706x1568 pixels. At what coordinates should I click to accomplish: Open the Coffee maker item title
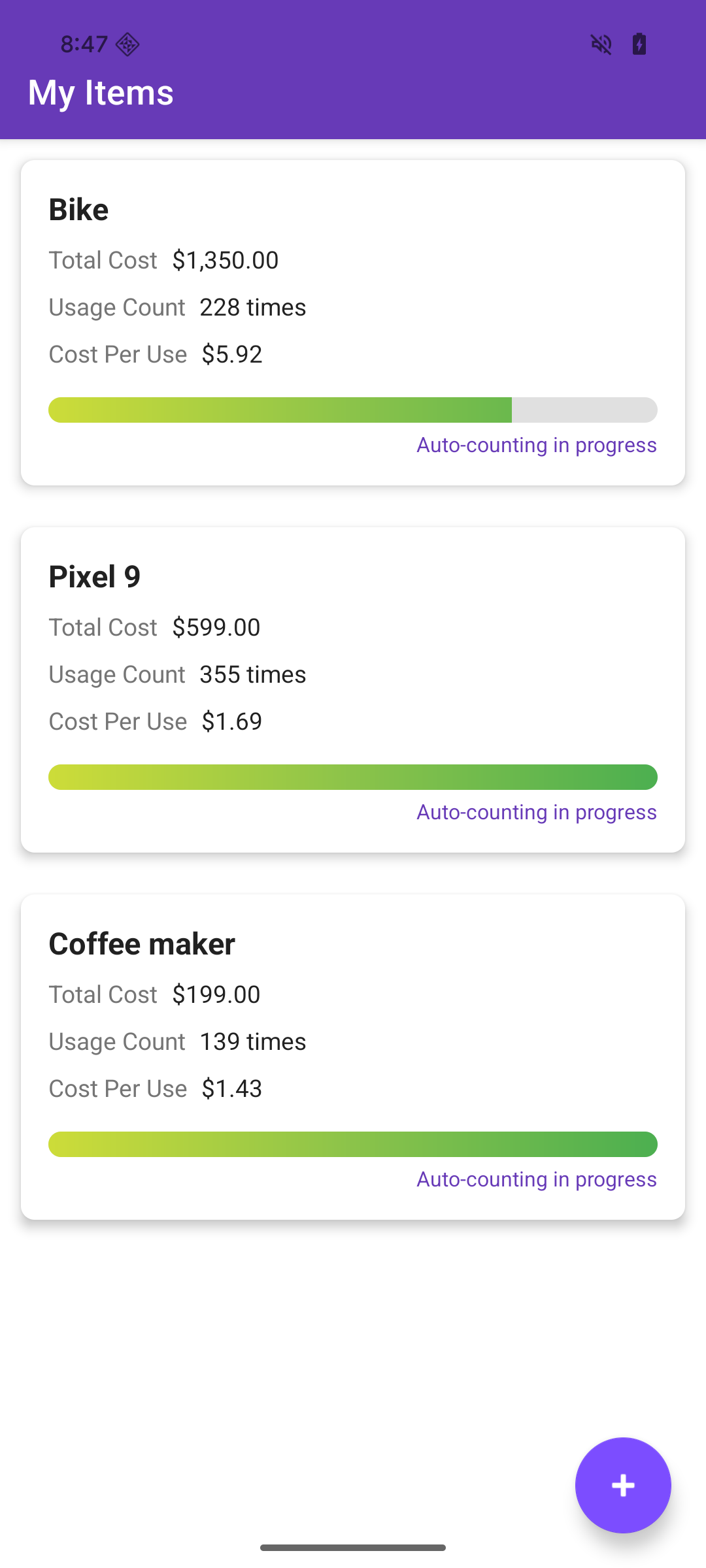pos(142,944)
